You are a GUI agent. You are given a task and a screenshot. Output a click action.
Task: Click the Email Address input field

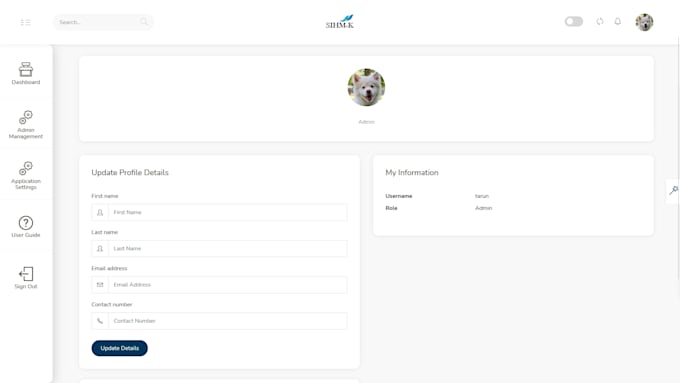point(228,285)
